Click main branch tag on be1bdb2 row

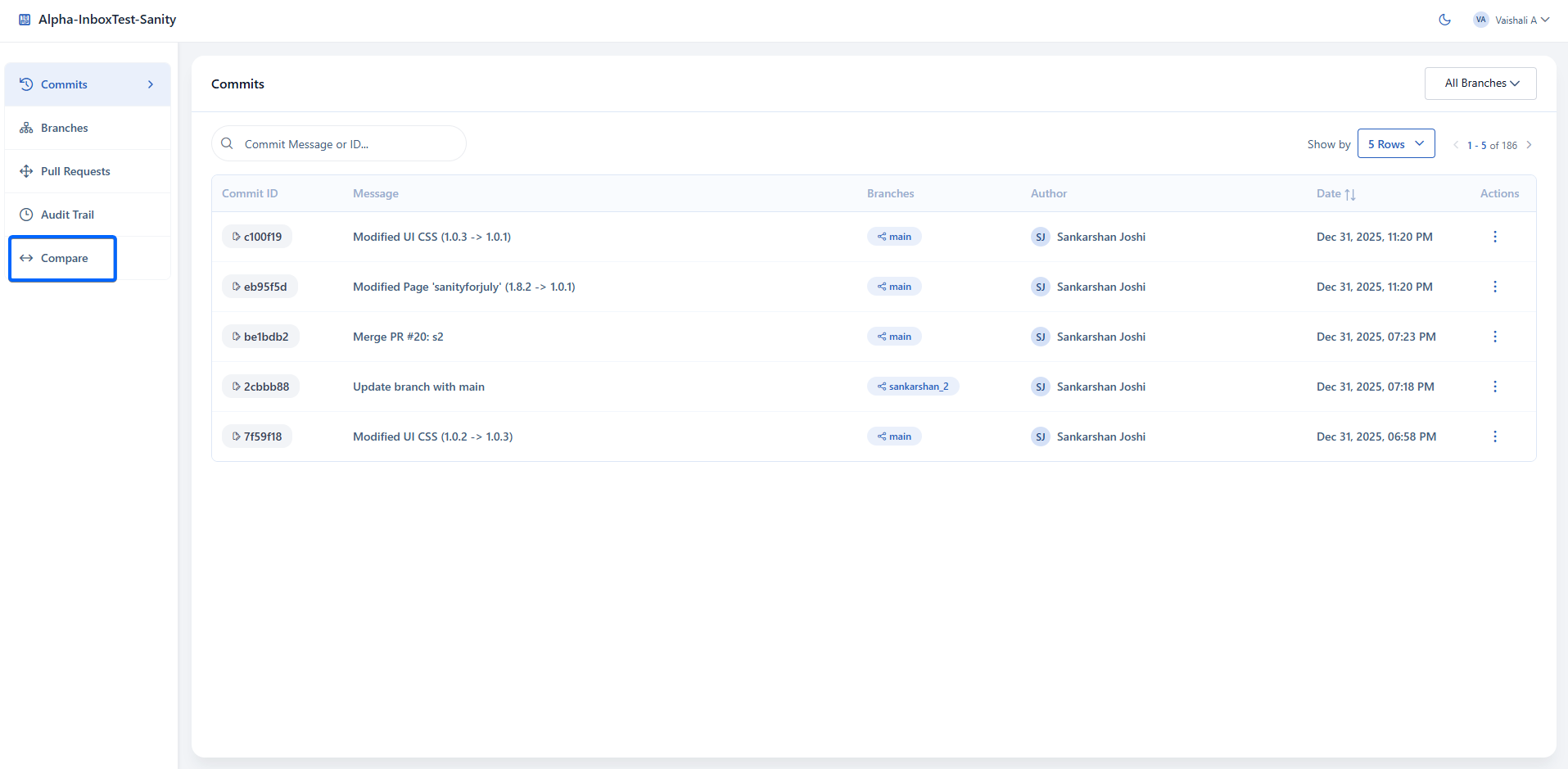(x=894, y=337)
